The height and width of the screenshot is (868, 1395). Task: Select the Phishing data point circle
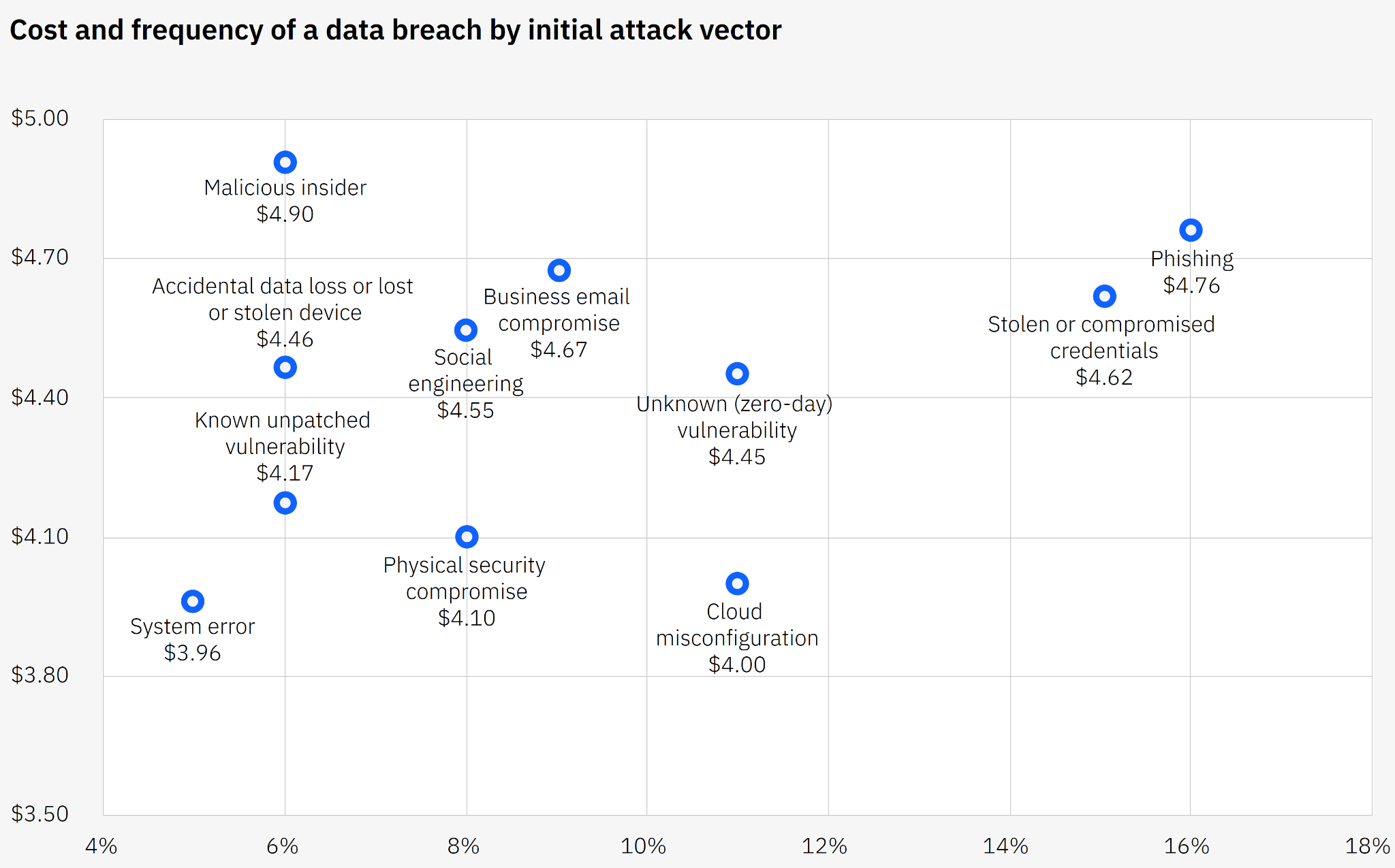pyautogui.click(x=1191, y=230)
